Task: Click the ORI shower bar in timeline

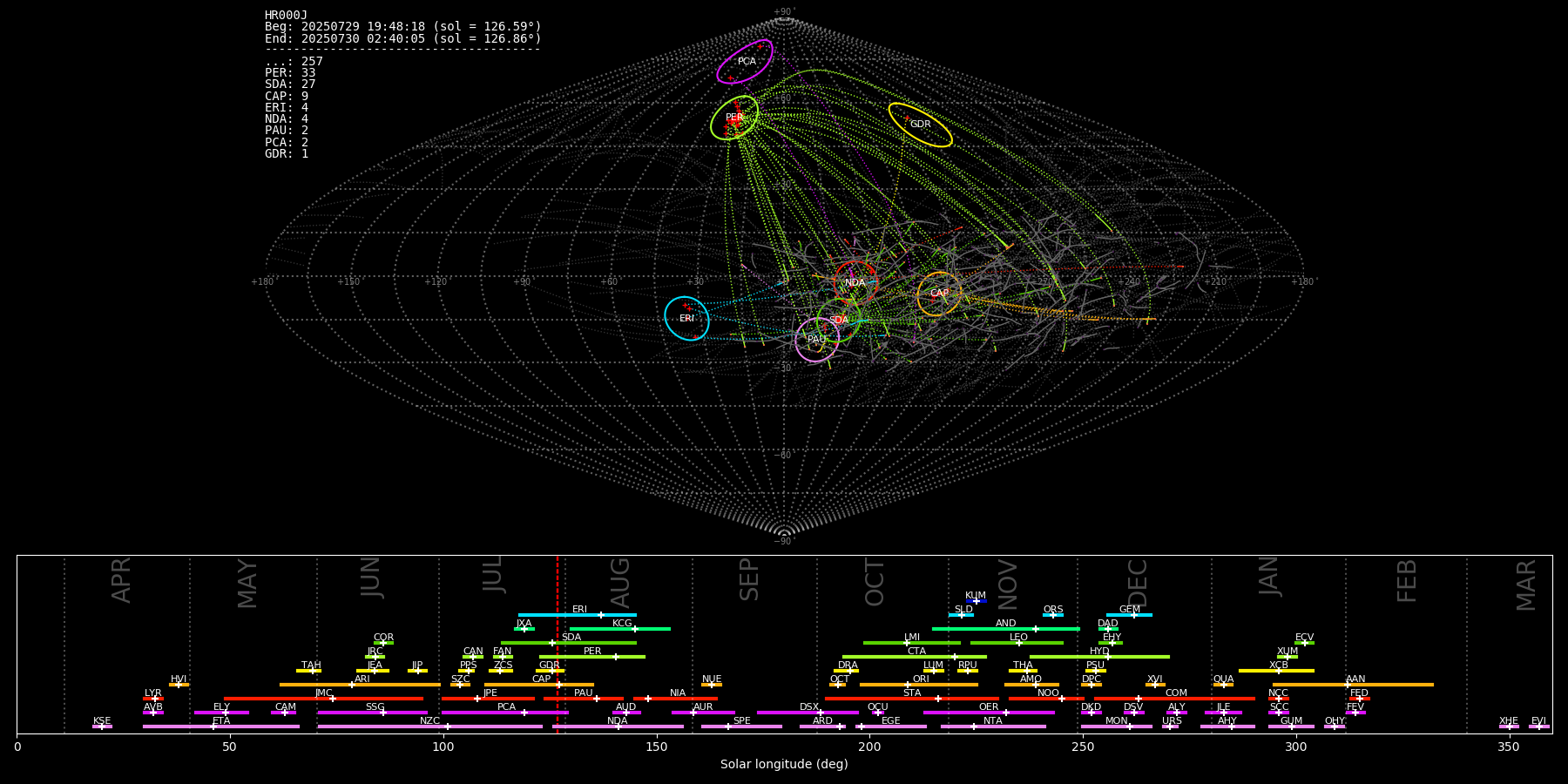Action: pos(919,685)
